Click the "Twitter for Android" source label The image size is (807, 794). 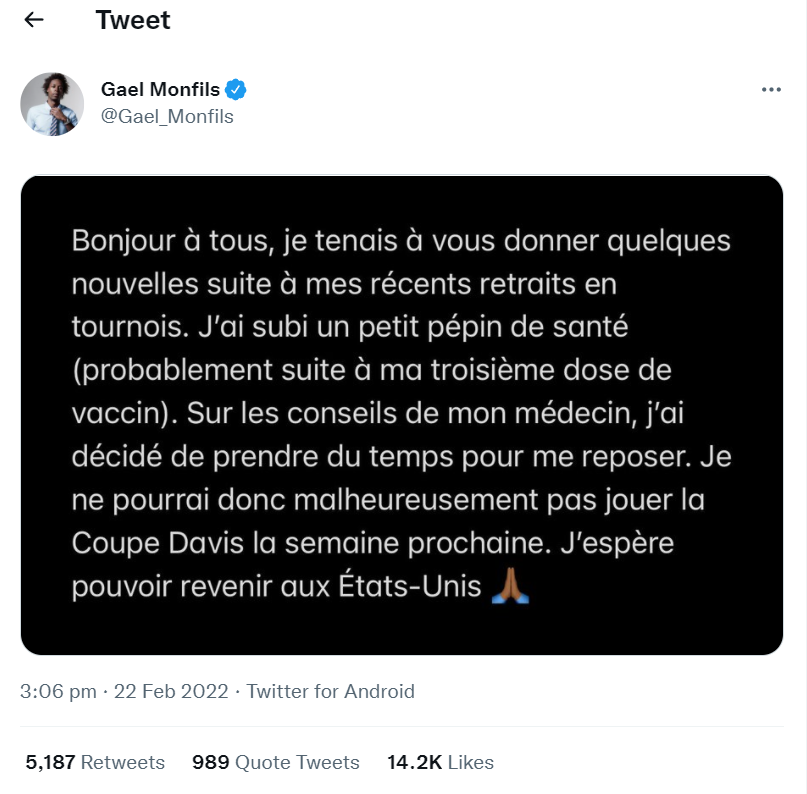(330, 691)
